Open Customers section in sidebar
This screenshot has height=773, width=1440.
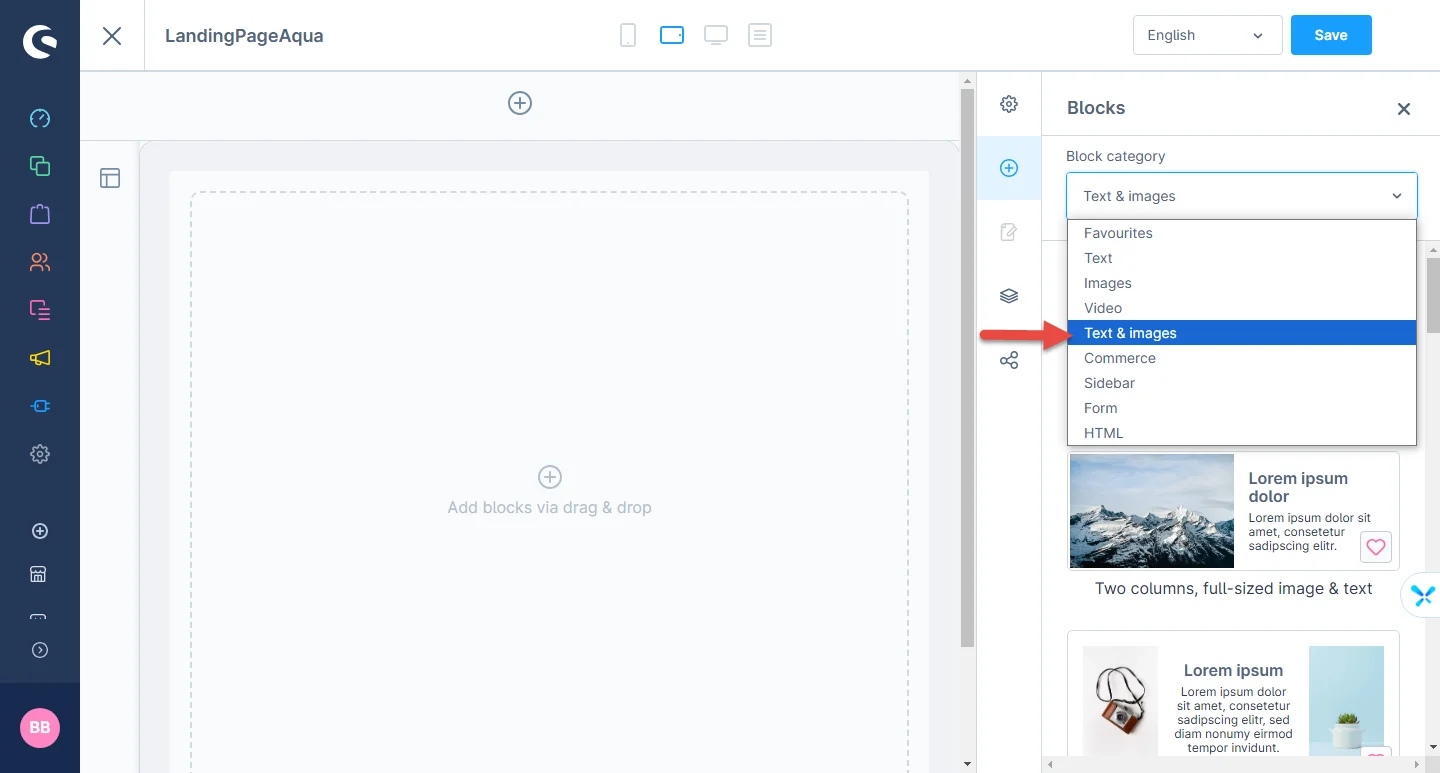[40, 262]
